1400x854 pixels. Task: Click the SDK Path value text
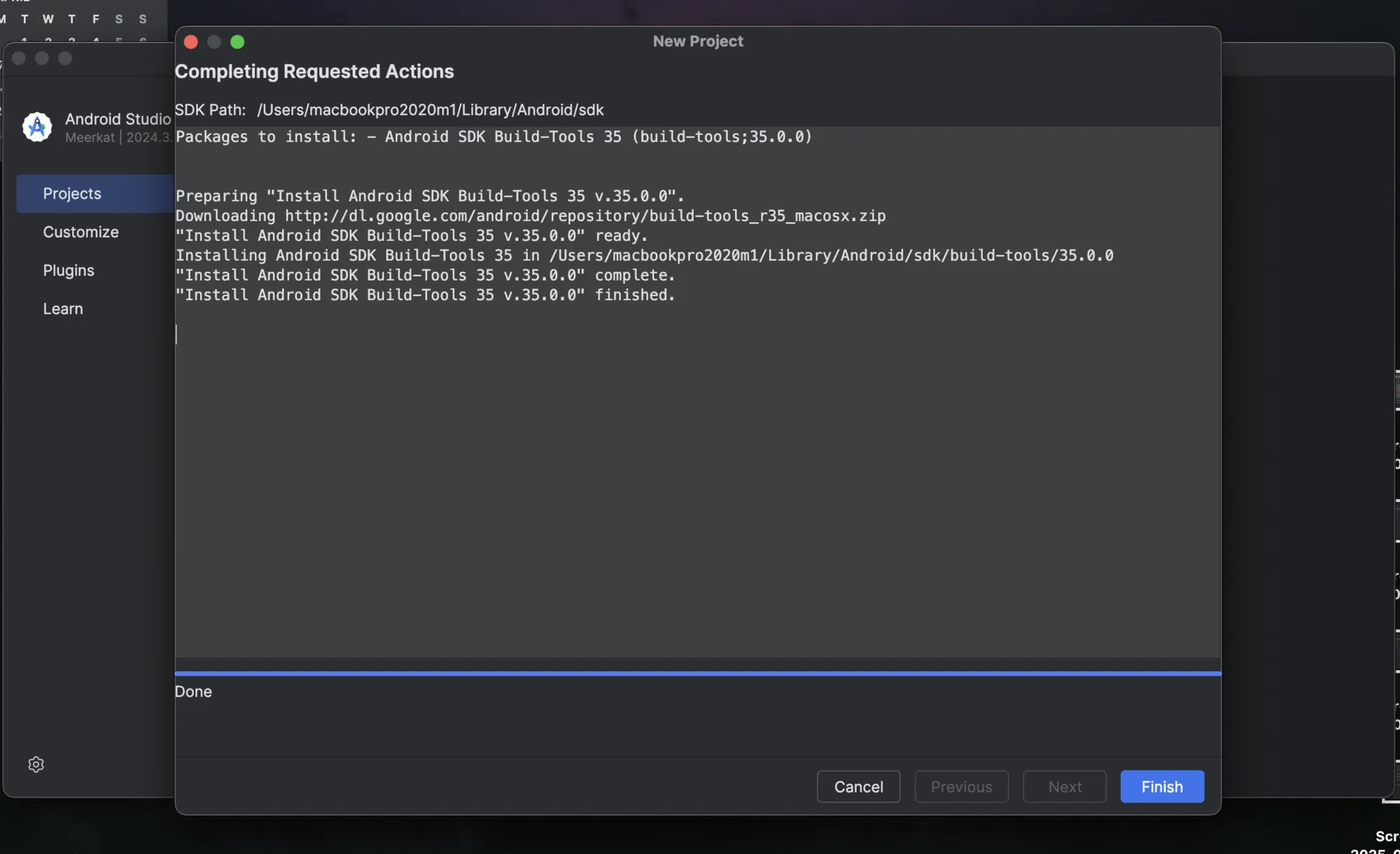coord(430,110)
